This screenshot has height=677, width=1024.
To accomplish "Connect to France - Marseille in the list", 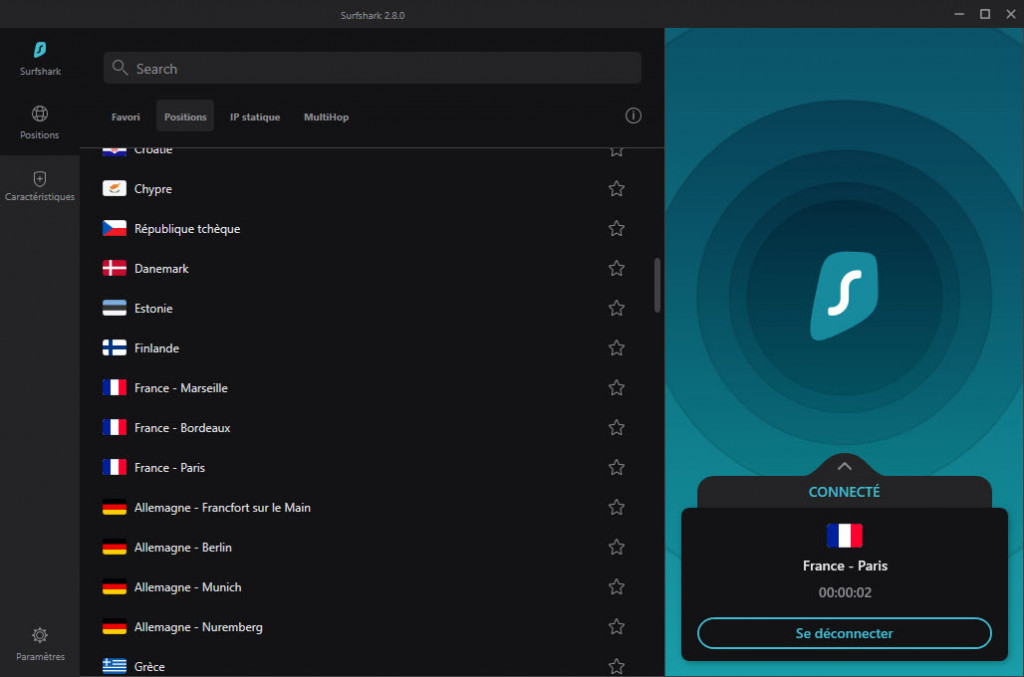I will (181, 388).
